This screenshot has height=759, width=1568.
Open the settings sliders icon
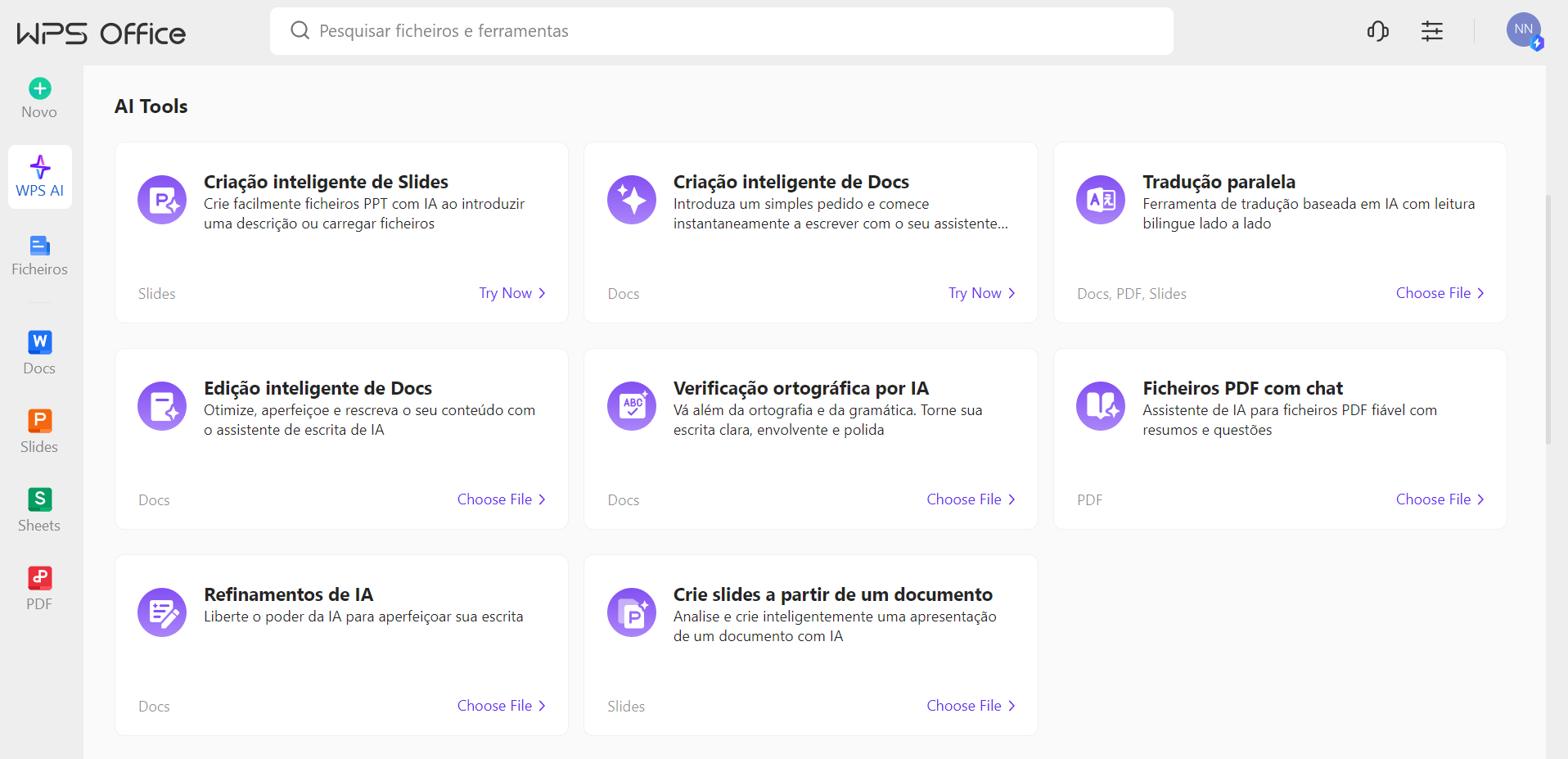coord(1432,31)
